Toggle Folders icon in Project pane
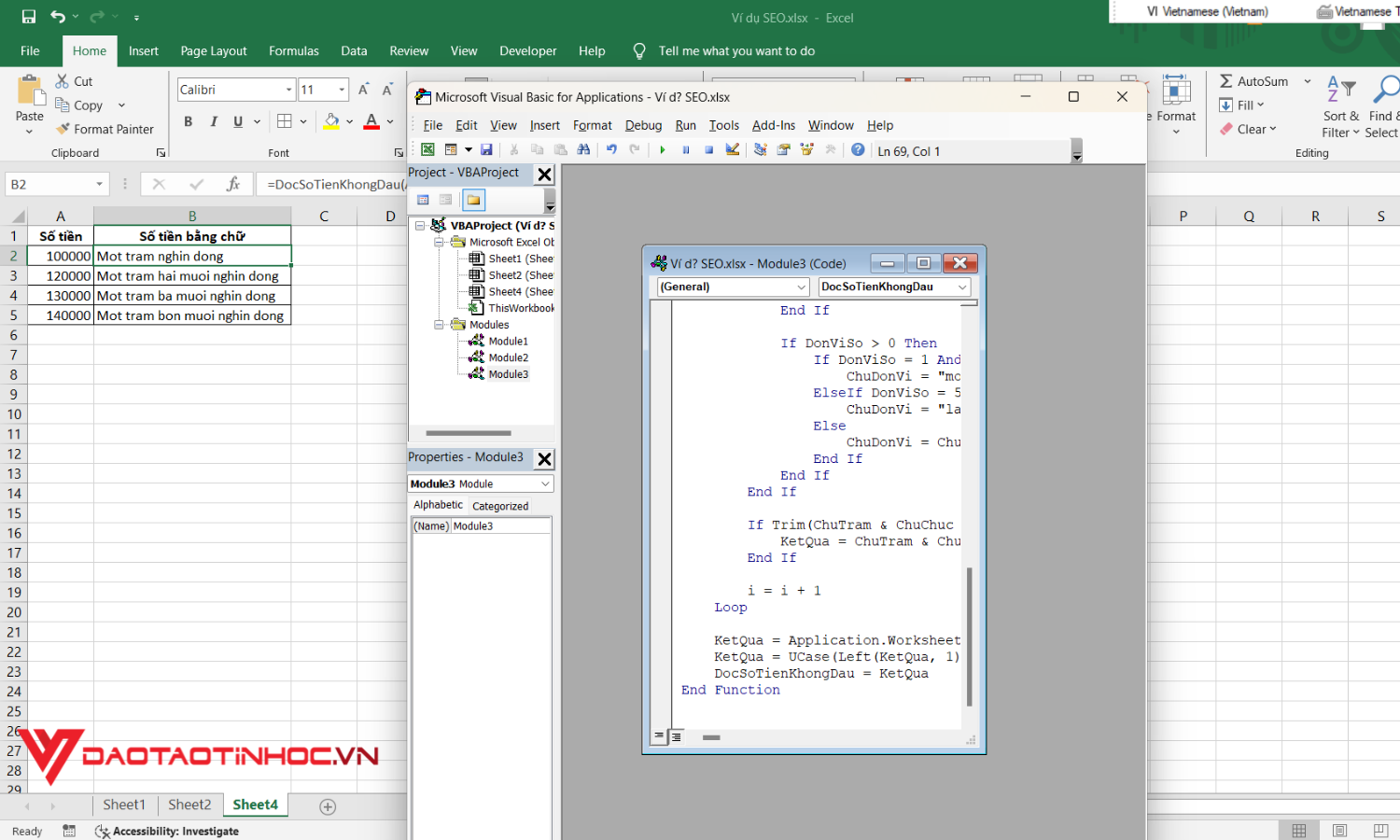This screenshot has width=1400, height=840. (474, 200)
